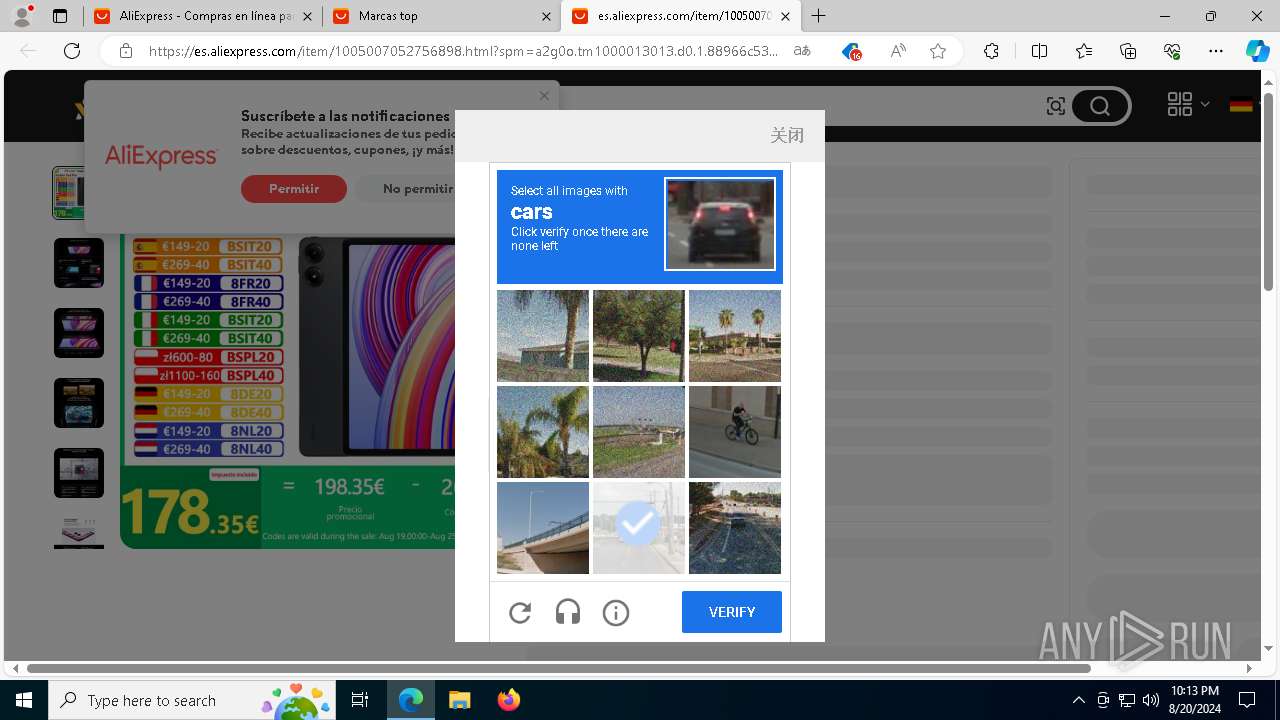View site information lock icon
Screen dimensions: 1280x720
pos(126,51)
